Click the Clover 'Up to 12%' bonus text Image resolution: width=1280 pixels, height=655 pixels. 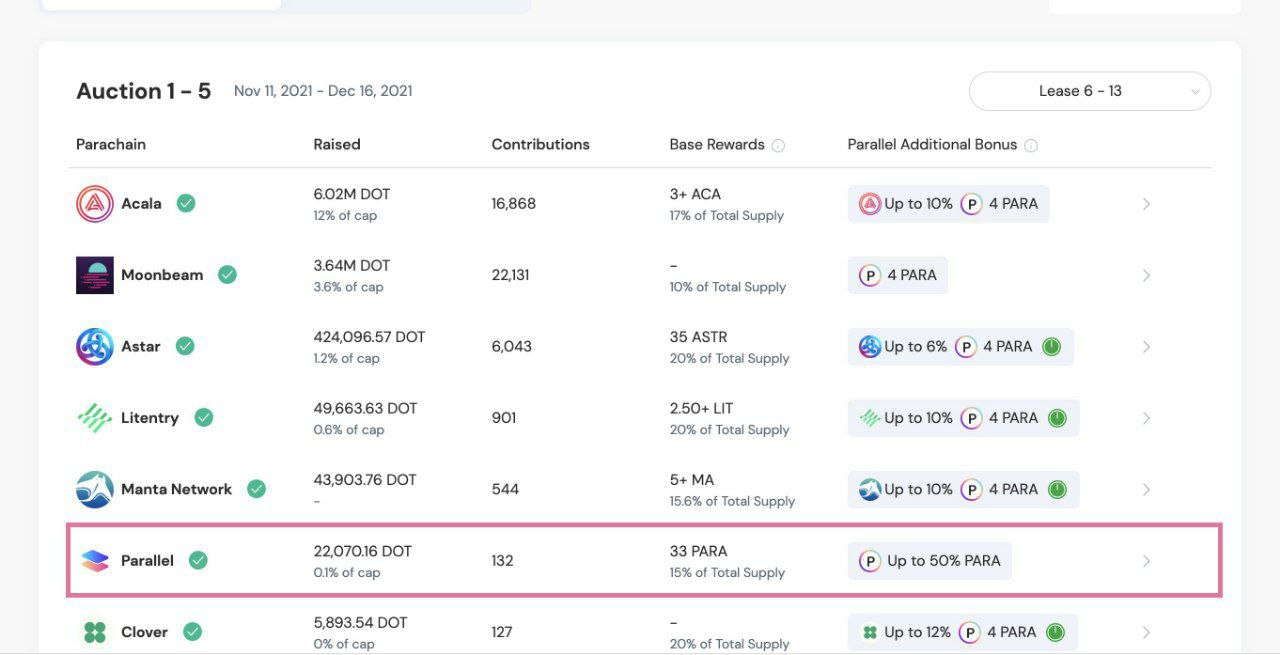coord(918,632)
